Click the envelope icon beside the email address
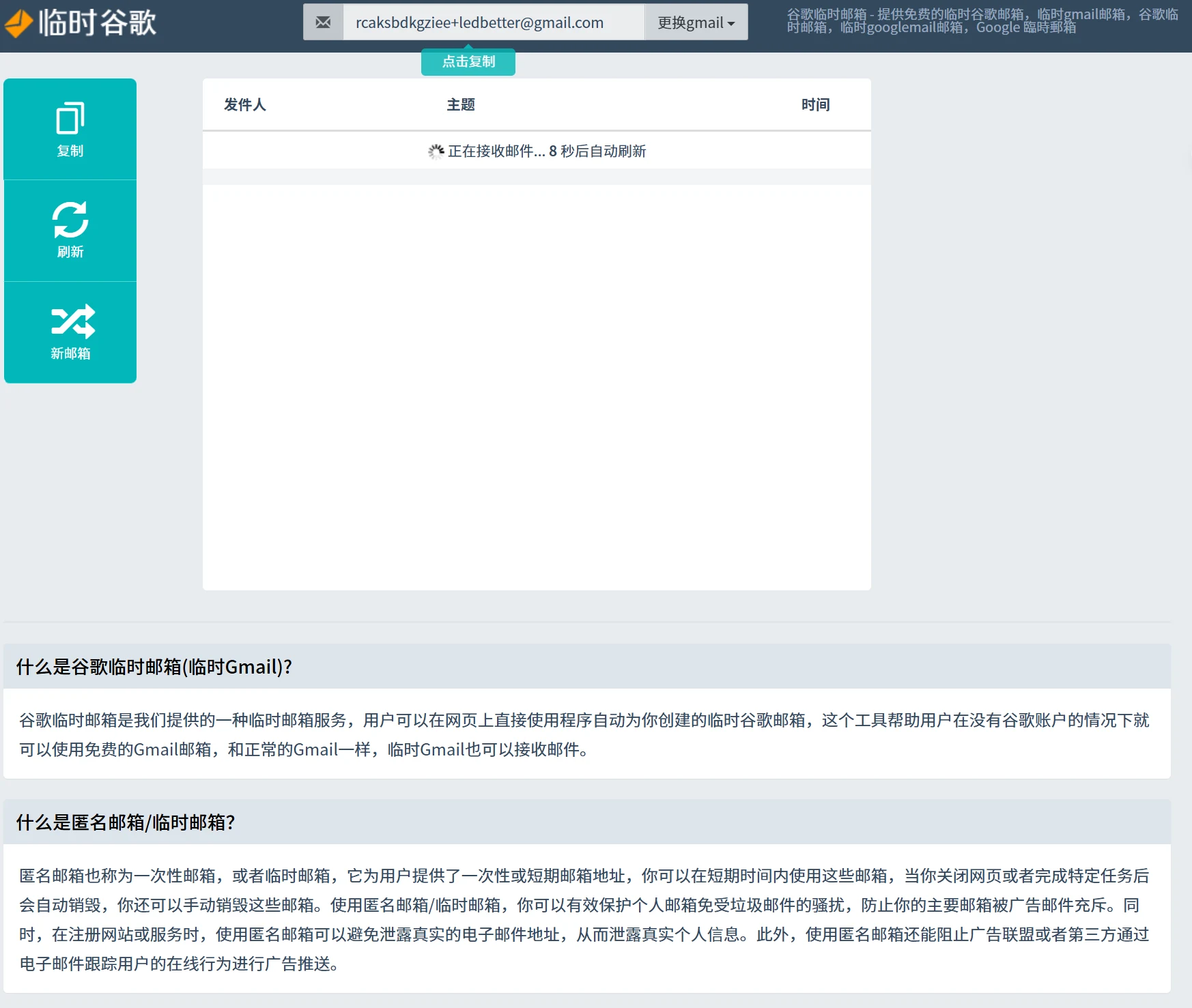The image size is (1192, 1008). click(x=323, y=23)
